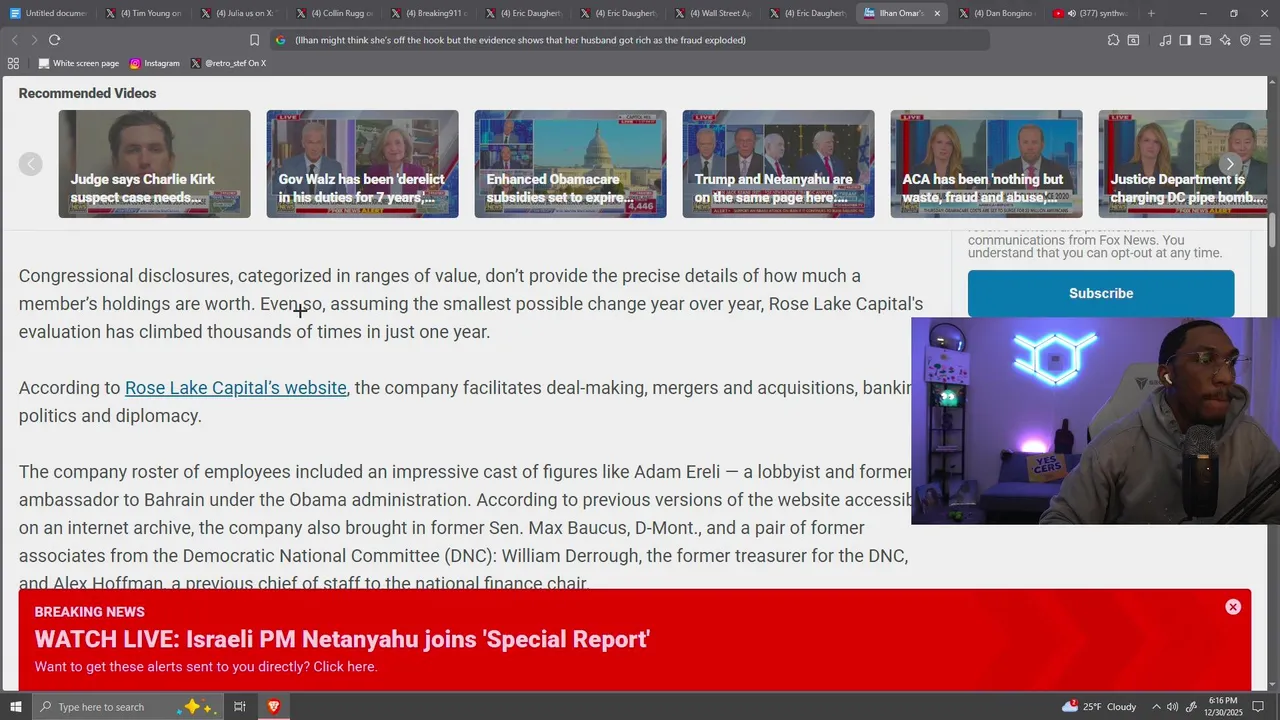
Task: Open the taskbar clock showing 6:16 PM
Action: pyautogui.click(x=1223, y=707)
